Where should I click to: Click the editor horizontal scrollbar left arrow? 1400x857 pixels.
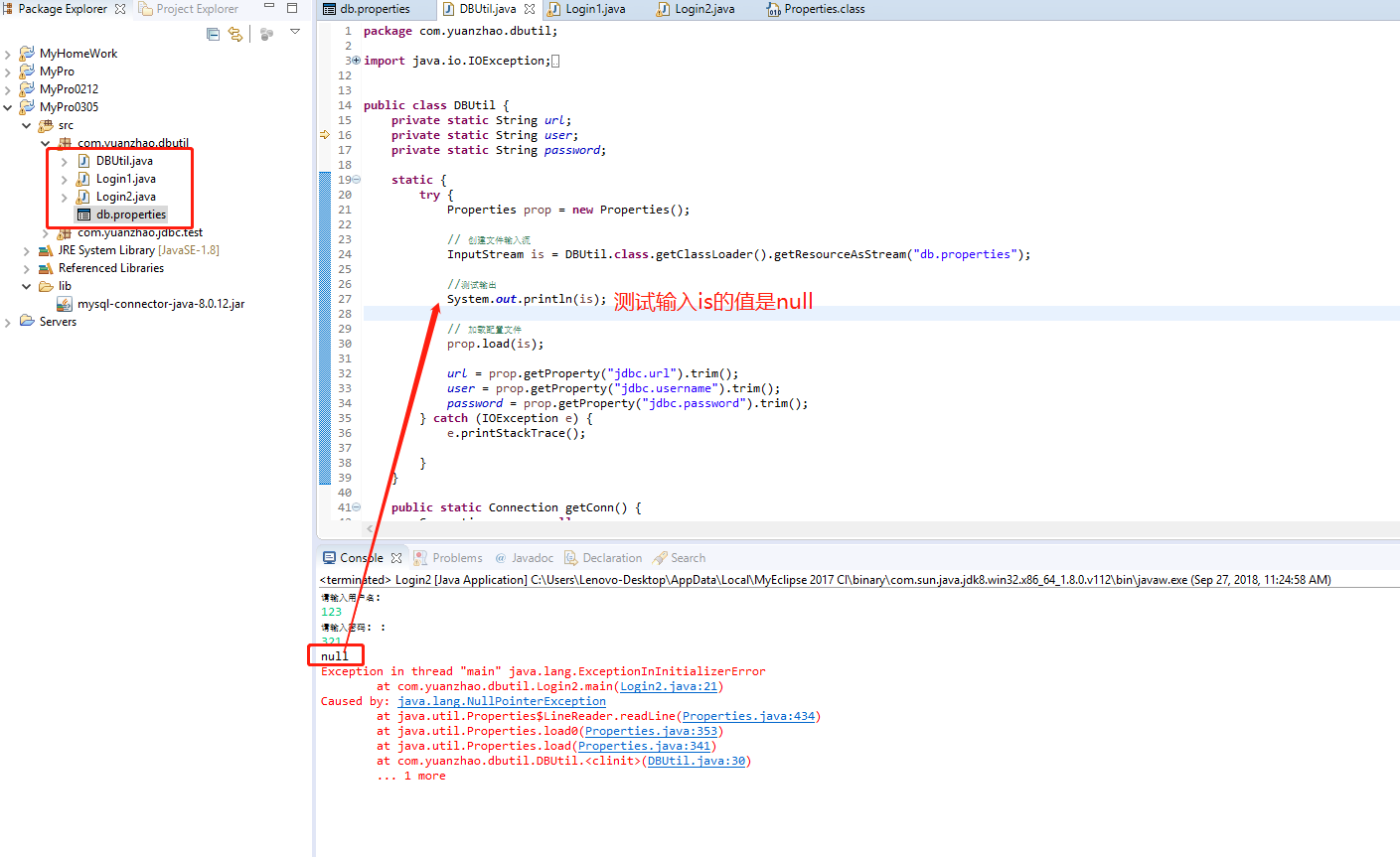tap(370, 529)
